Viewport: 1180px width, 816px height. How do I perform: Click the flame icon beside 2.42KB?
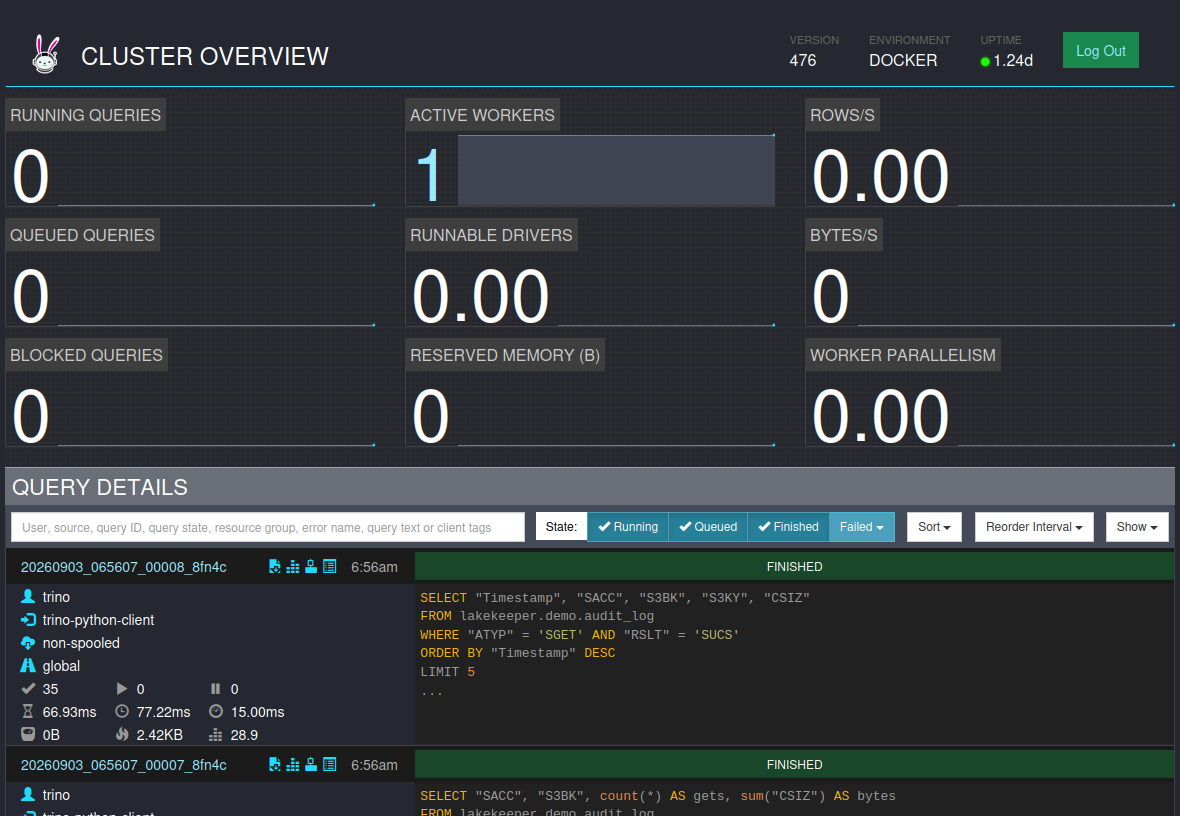point(122,735)
